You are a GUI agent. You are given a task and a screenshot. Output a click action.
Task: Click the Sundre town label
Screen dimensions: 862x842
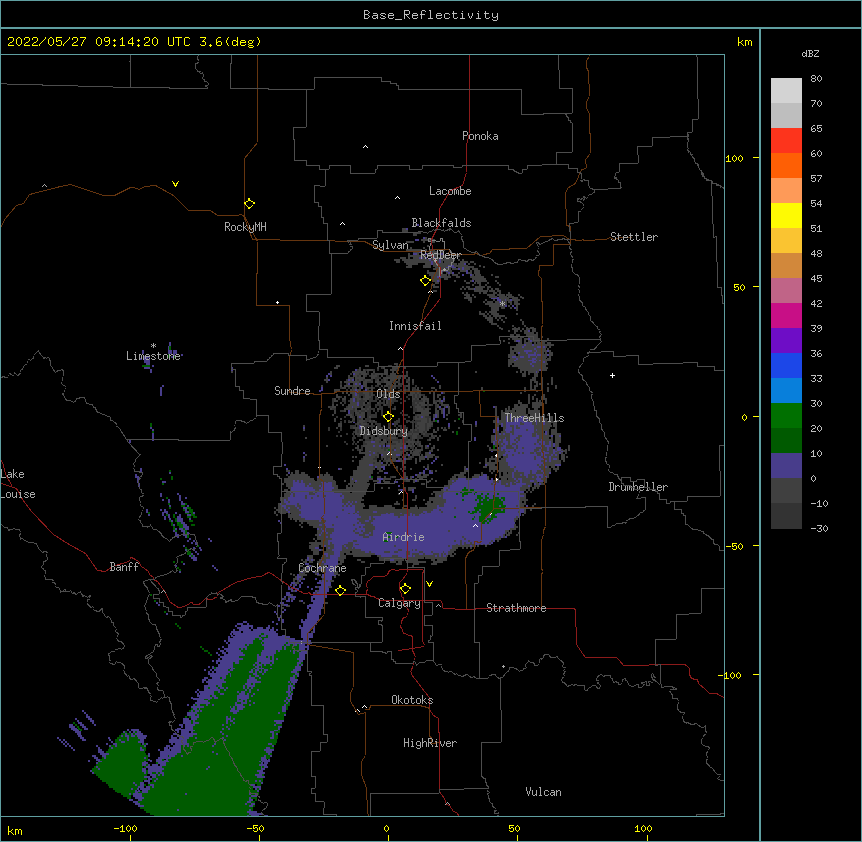click(x=292, y=391)
